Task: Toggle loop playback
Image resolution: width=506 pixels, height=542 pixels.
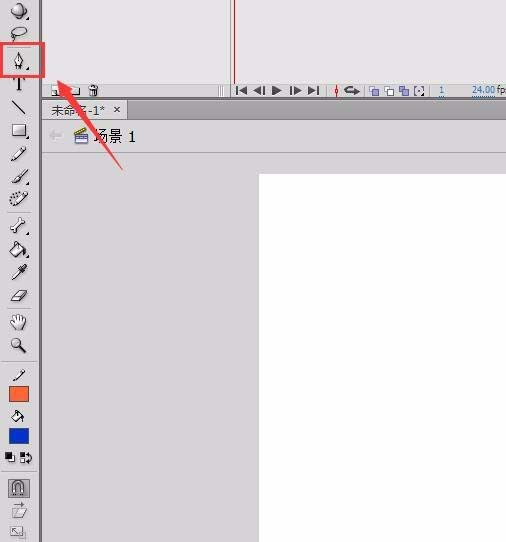Action: pyautogui.click(x=352, y=91)
